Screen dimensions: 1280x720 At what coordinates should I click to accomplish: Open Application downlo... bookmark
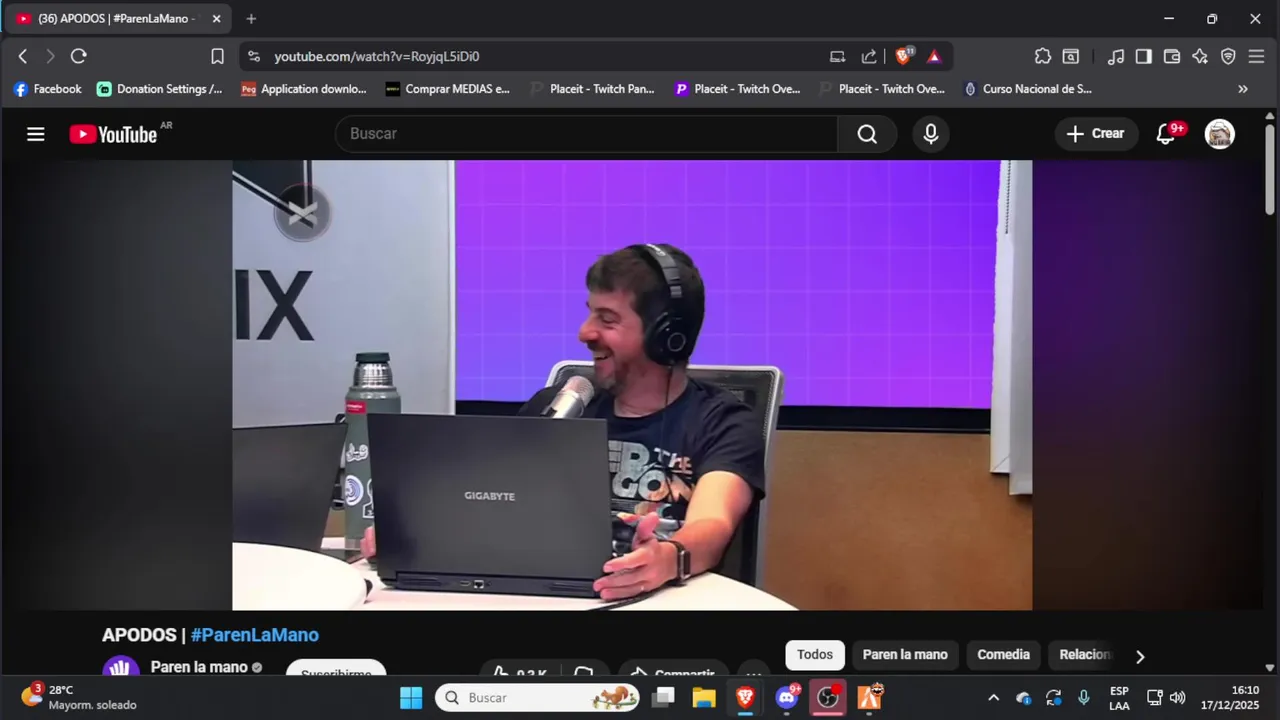[x=304, y=89]
